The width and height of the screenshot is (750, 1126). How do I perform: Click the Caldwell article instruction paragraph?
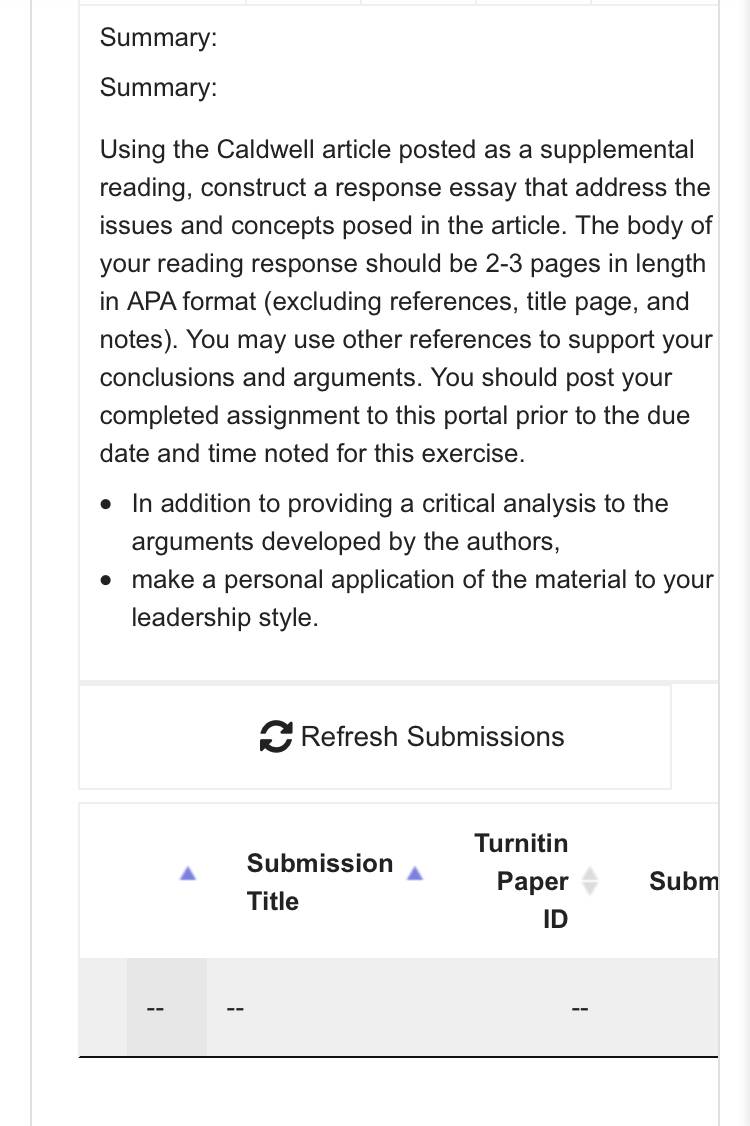coord(406,302)
